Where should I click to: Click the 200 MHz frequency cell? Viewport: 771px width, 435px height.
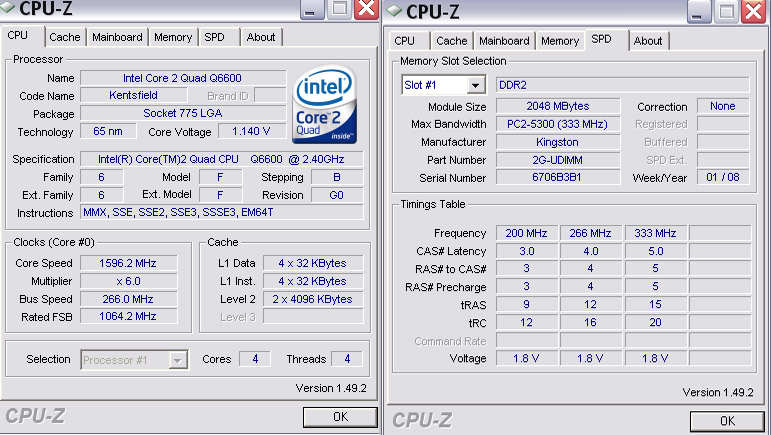pos(527,233)
